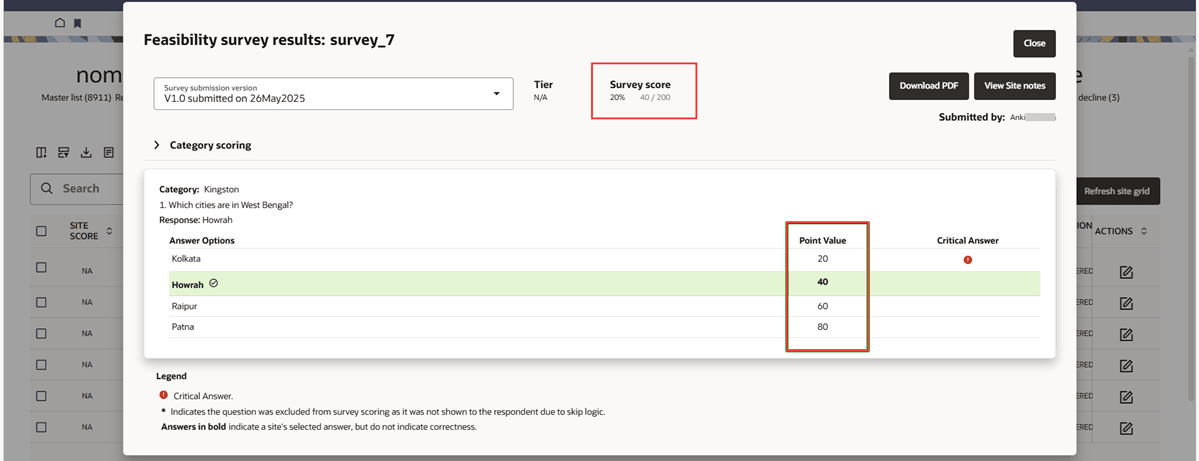Click the checkmark icon beside Howrah
Screen dimensions: 1199x461
[x=214, y=283]
